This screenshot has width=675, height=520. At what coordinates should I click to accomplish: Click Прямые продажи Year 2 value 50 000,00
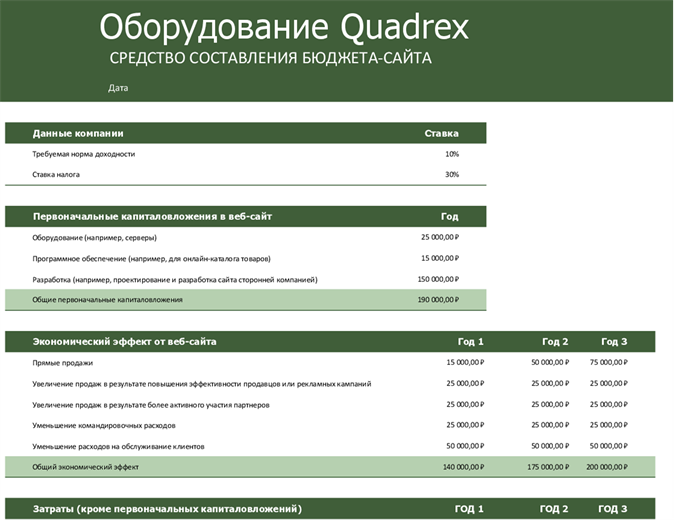coord(550,362)
